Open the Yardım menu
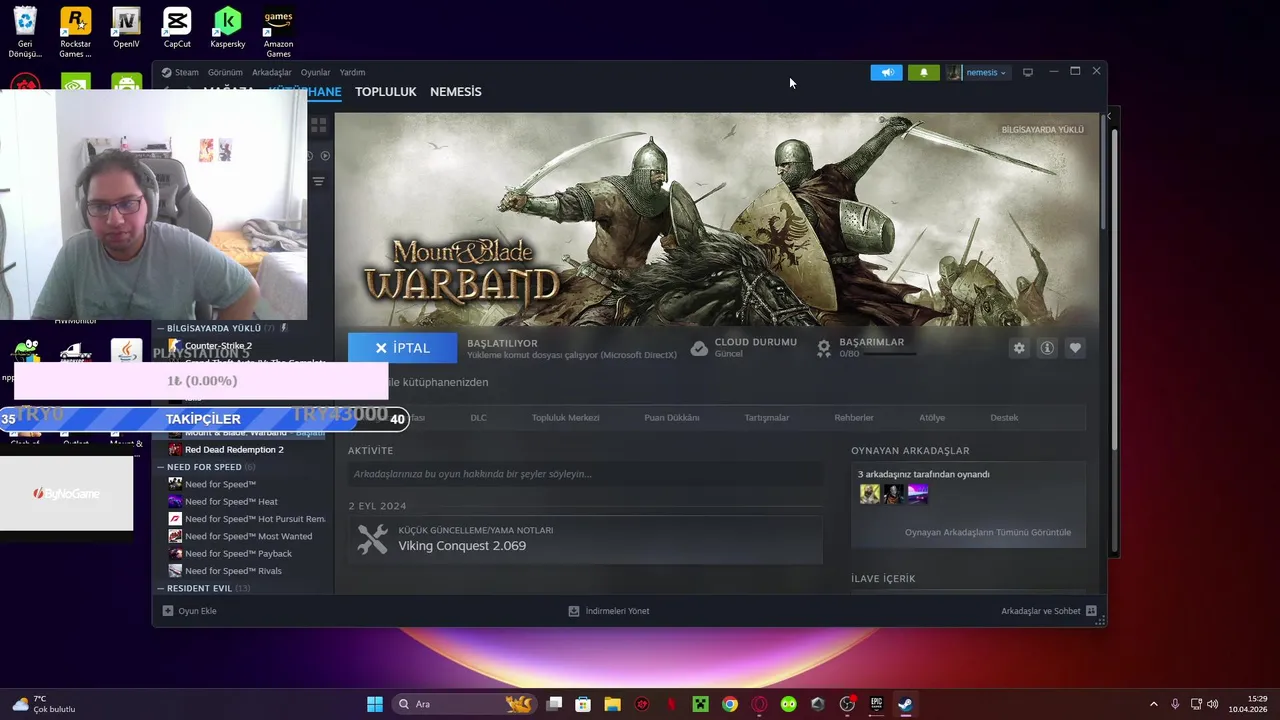 pos(352,72)
